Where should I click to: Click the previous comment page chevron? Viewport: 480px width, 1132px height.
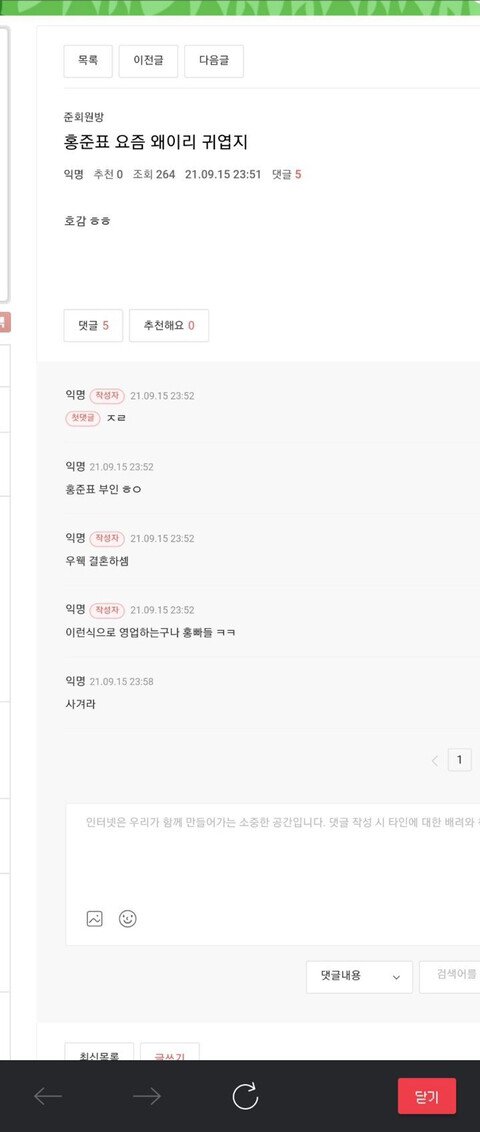click(x=435, y=760)
